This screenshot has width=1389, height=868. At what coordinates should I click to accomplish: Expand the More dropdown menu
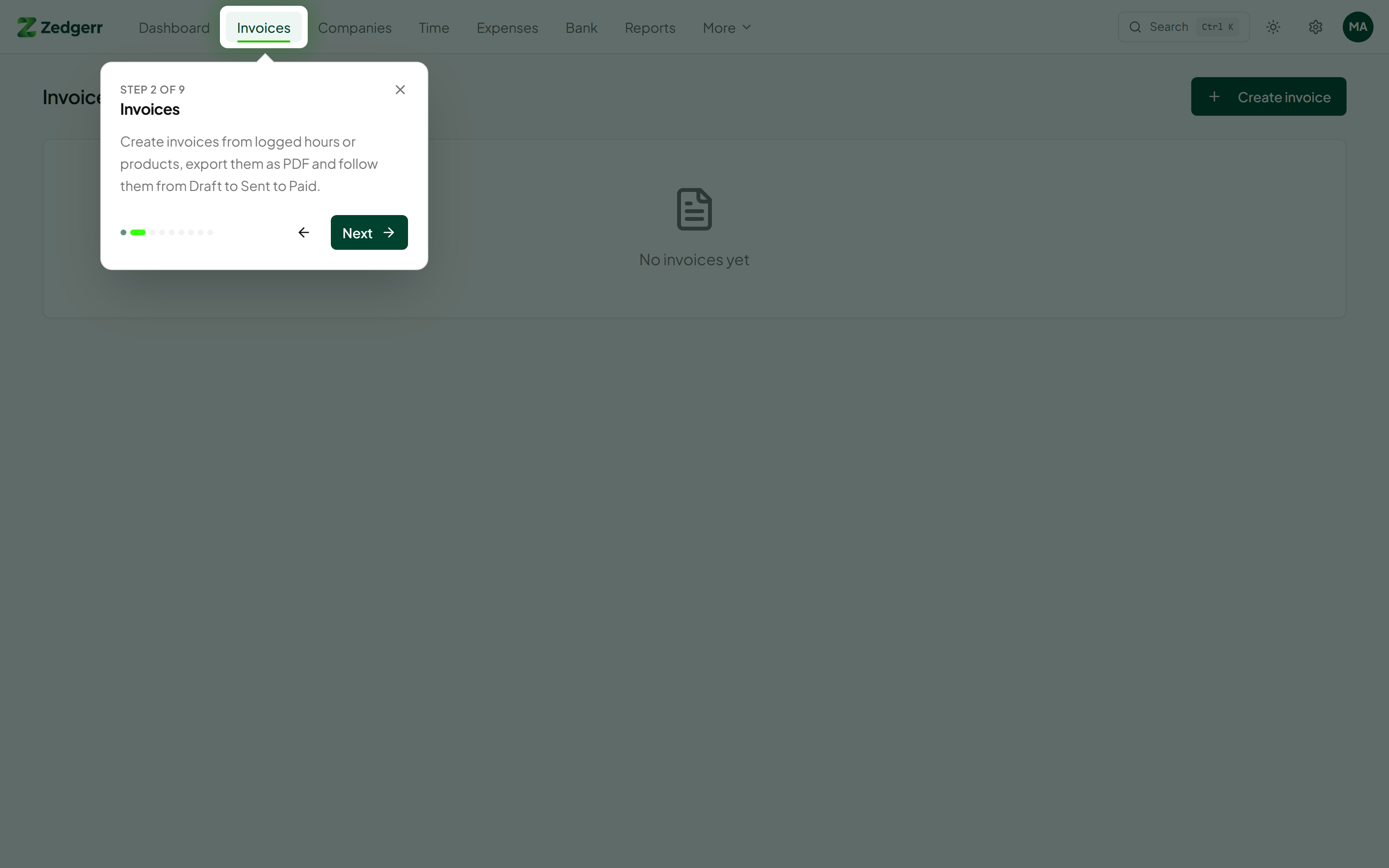coord(727,27)
